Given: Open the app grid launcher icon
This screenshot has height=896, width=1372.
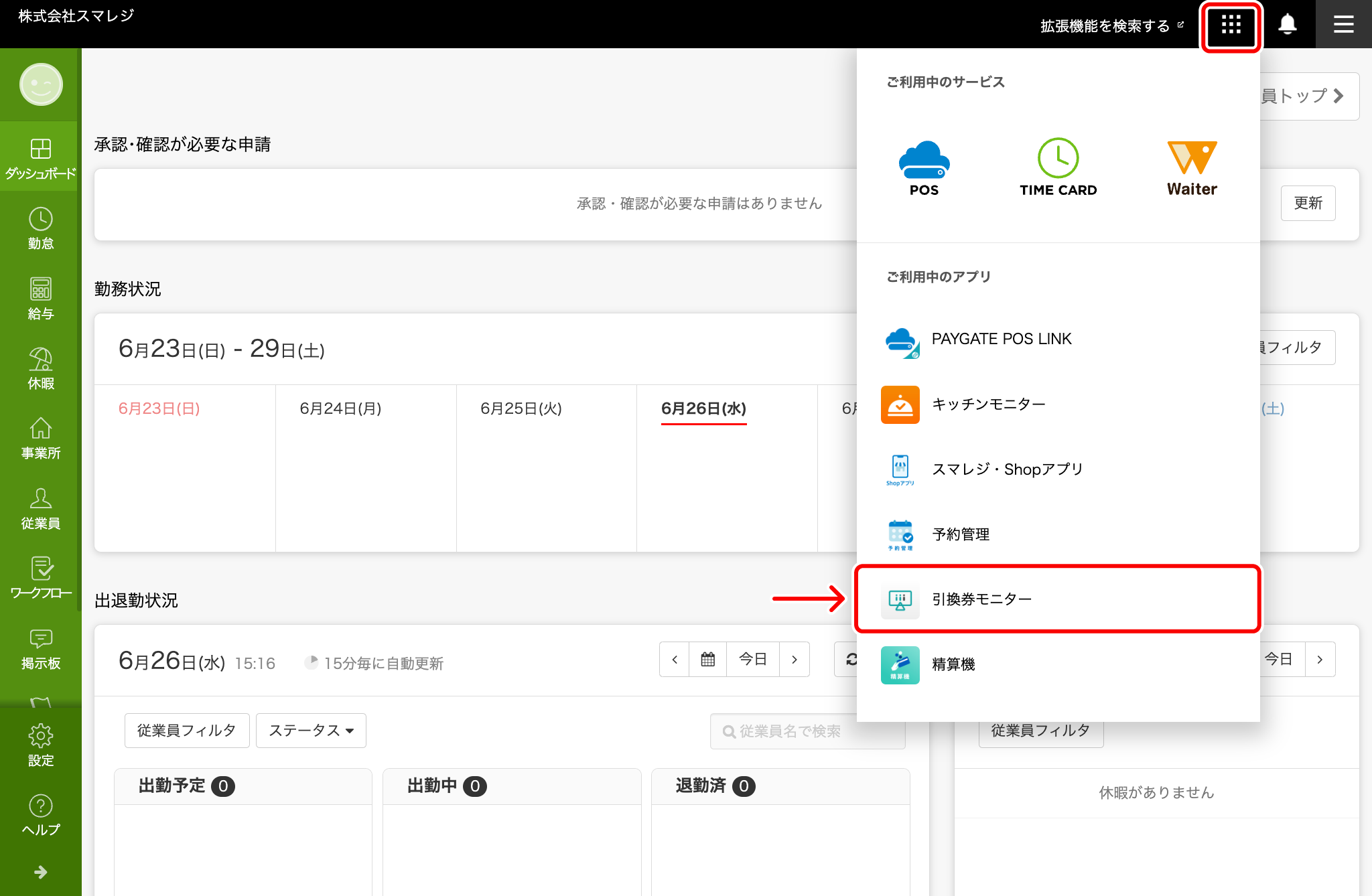Looking at the screenshot, I should click(x=1231, y=25).
